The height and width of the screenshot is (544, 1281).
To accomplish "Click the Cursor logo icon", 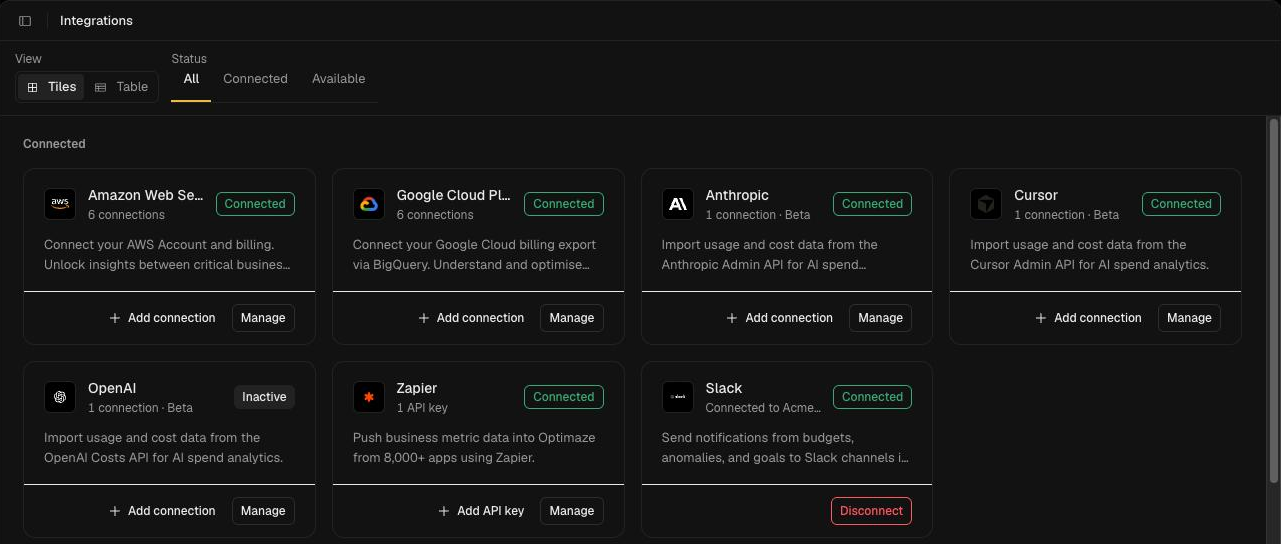I will (x=986, y=204).
